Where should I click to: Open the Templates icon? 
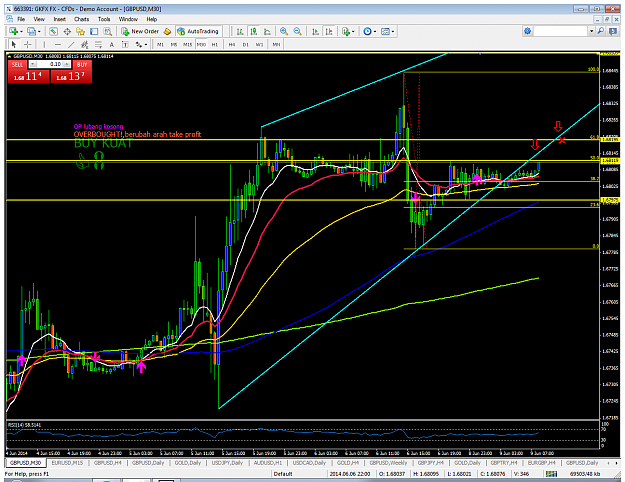click(385, 31)
